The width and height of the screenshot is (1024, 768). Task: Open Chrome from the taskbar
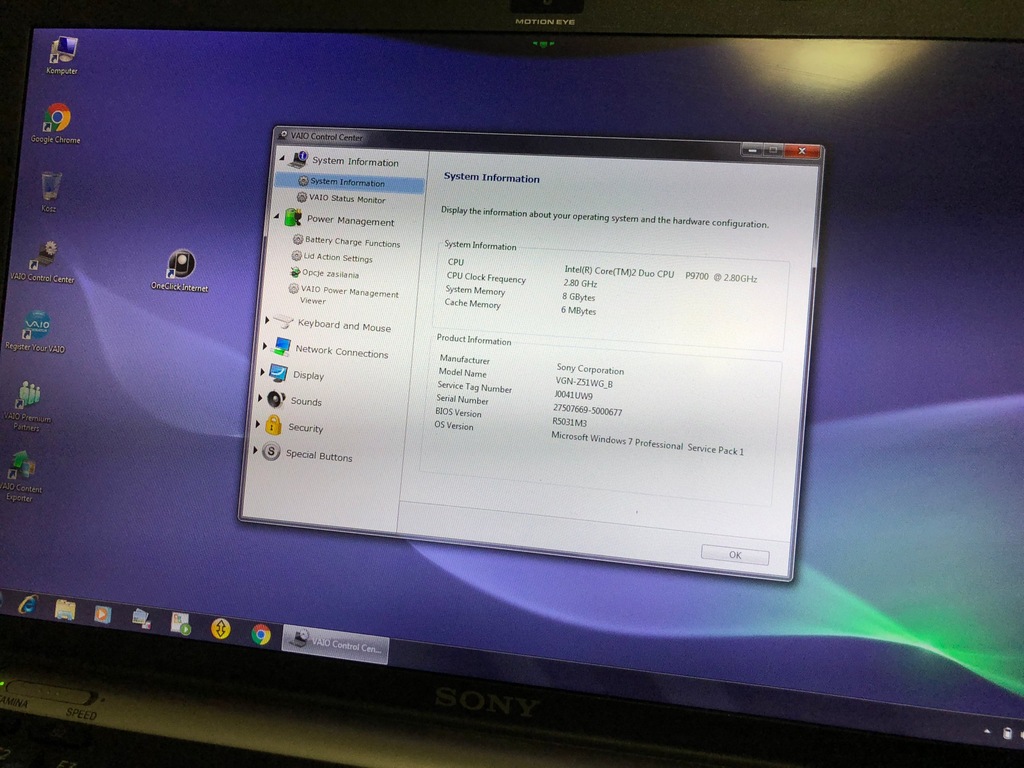261,633
